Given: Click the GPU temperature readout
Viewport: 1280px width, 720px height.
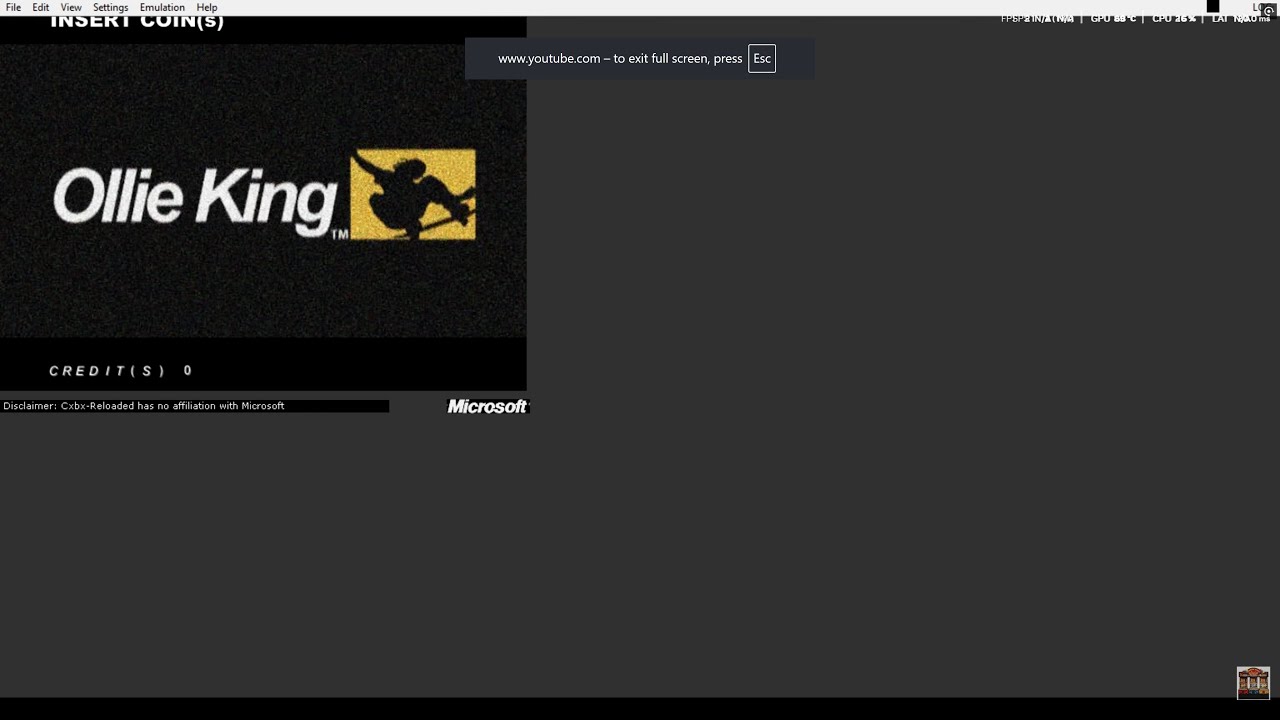Looking at the screenshot, I should (1113, 19).
